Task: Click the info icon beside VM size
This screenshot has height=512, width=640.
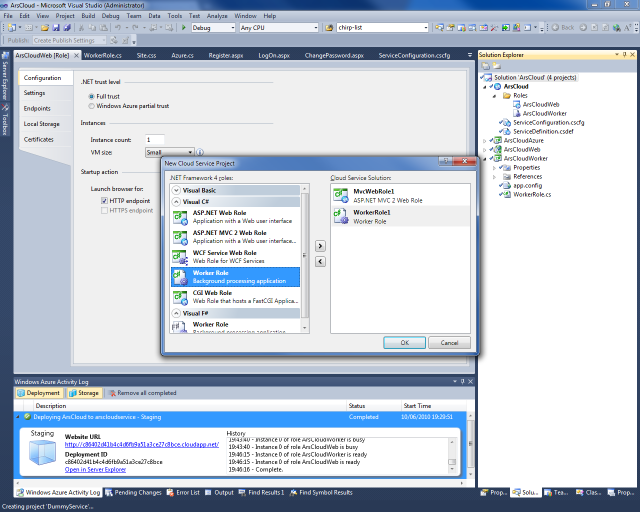Action: pyautogui.click(x=200, y=152)
